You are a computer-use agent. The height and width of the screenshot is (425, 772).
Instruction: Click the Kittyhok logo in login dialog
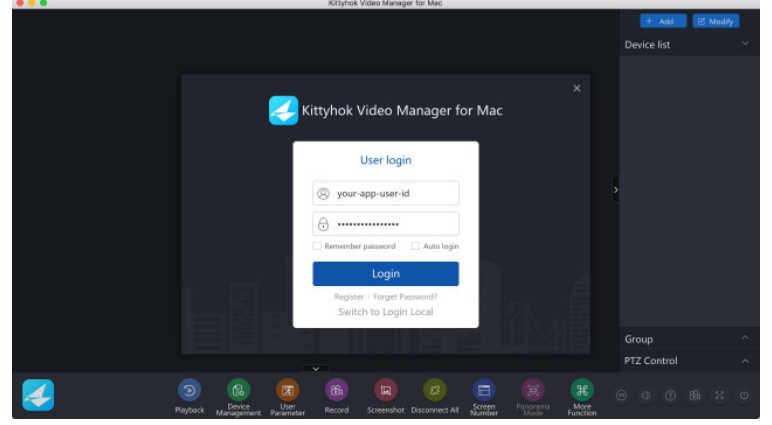283,110
